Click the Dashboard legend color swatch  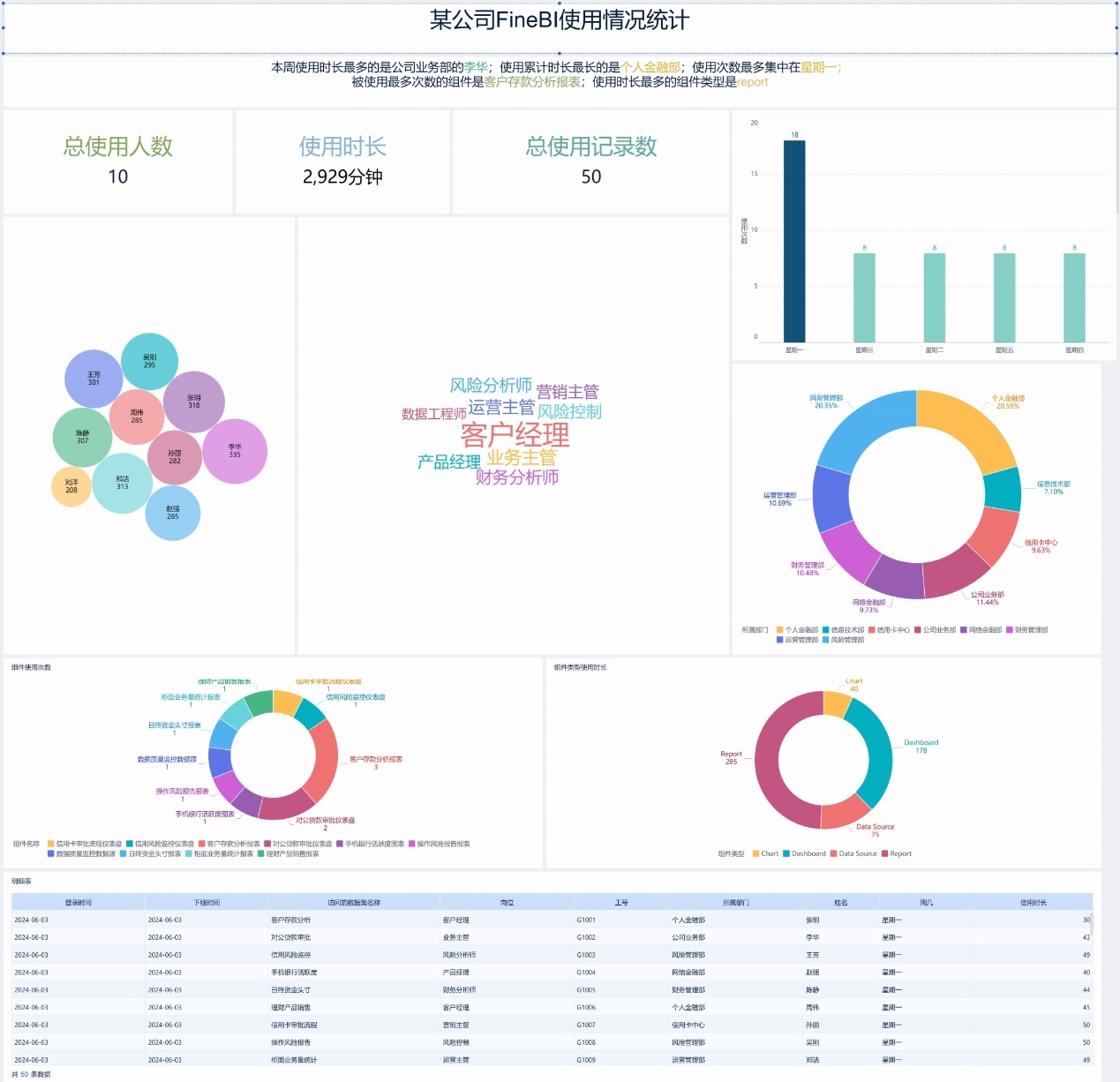pyautogui.click(x=787, y=853)
